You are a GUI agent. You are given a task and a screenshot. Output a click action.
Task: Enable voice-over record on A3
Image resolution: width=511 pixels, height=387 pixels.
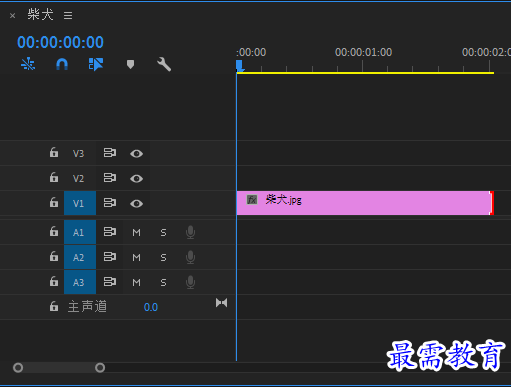click(x=190, y=282)
